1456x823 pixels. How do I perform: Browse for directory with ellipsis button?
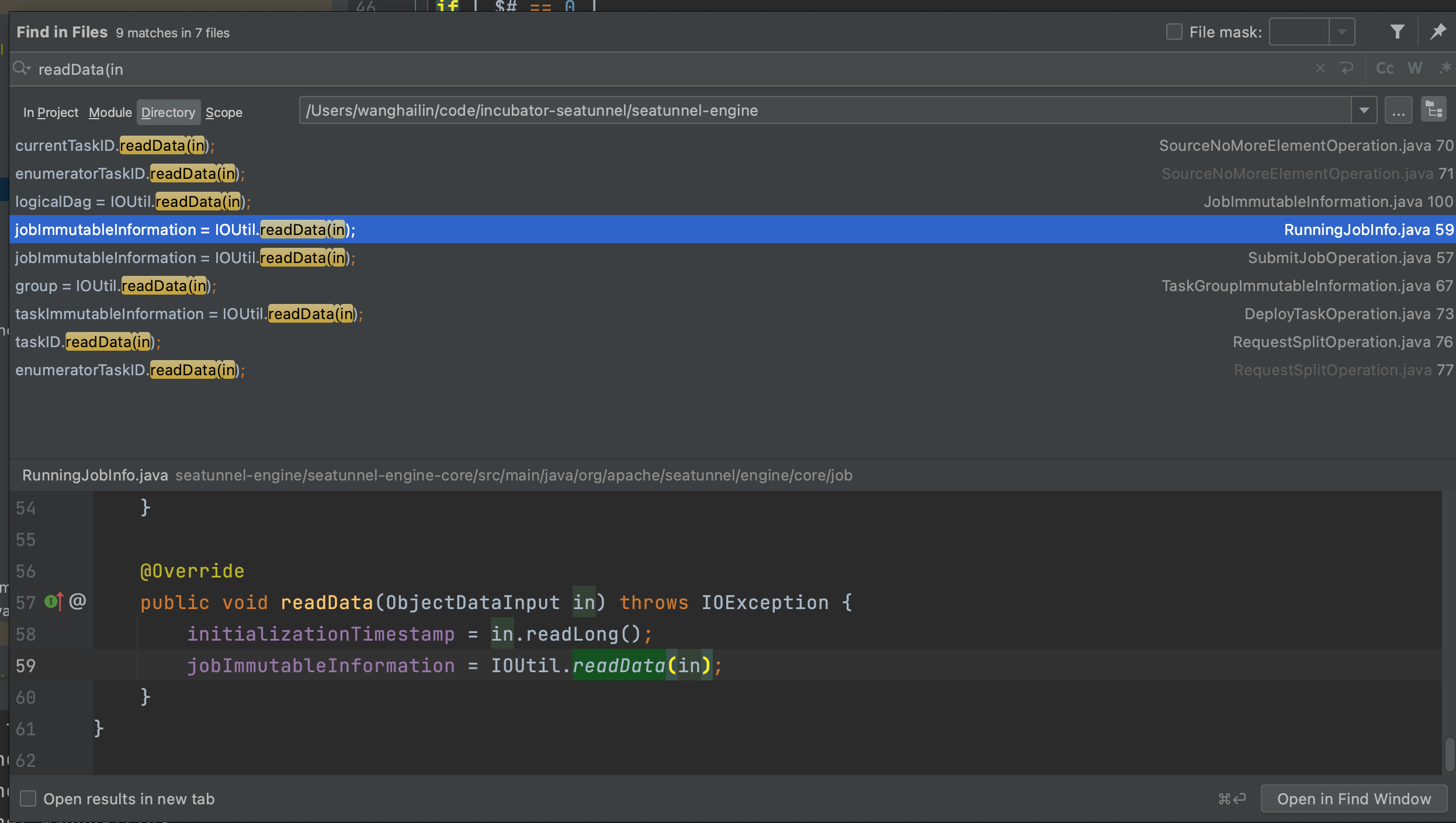1398,110
